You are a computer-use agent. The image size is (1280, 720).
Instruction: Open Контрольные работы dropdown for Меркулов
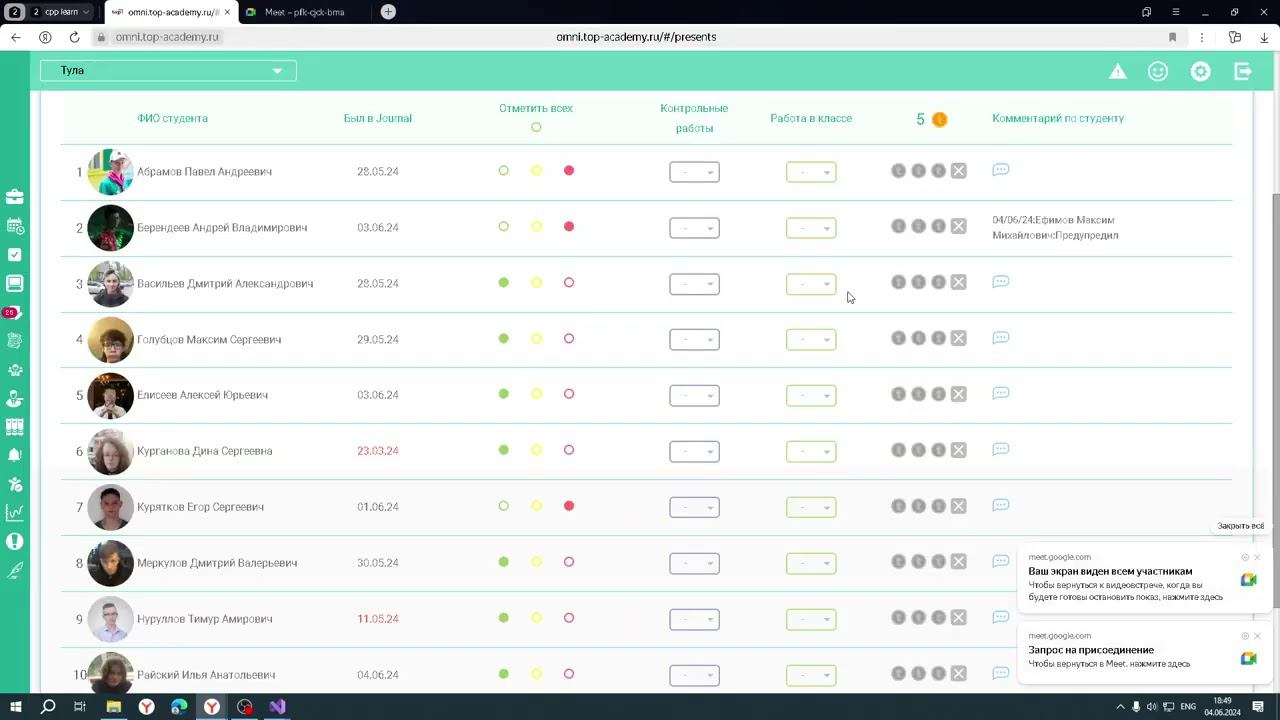pyautogui.click(x=694, y=564)
